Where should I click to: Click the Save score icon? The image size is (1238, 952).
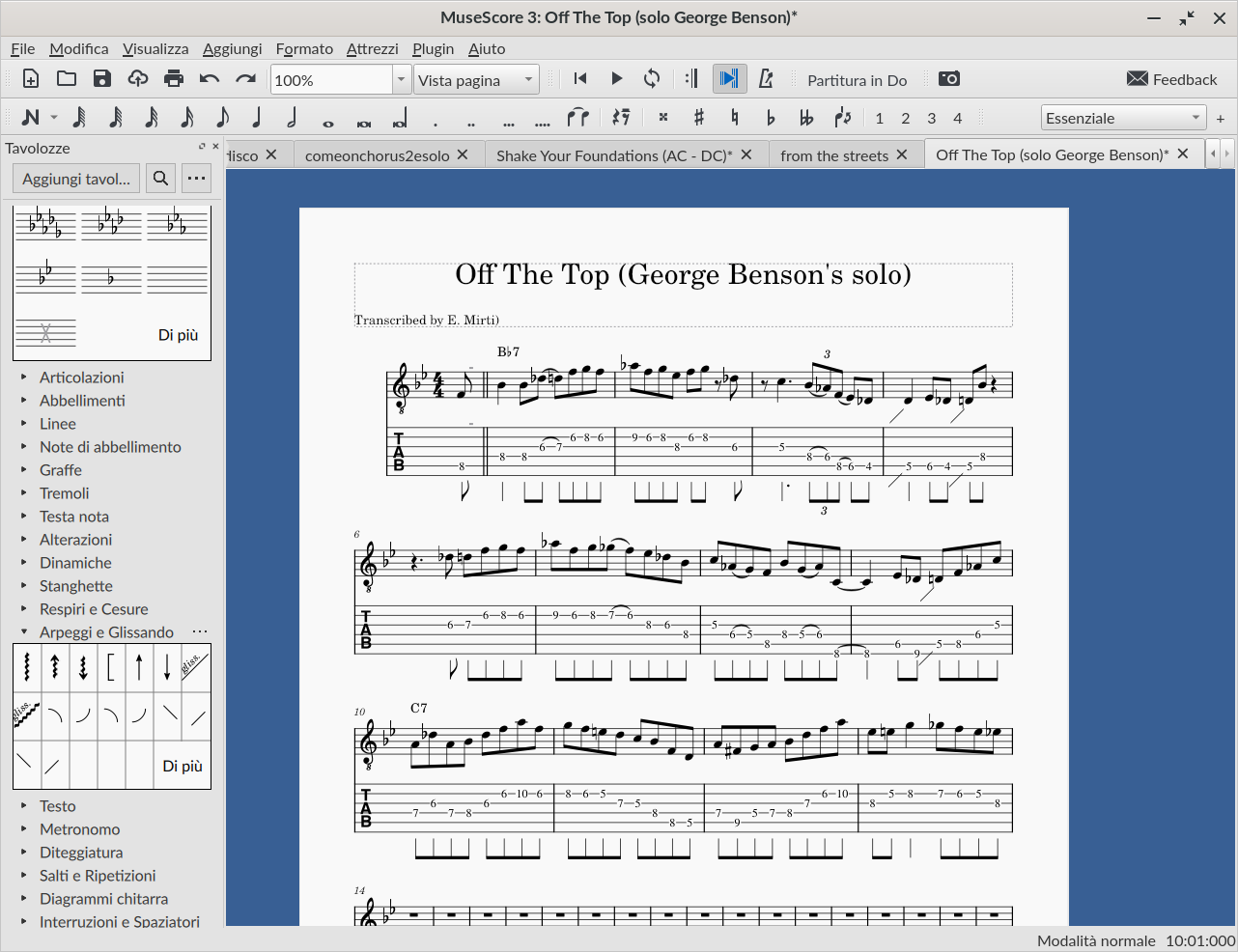tap(102, 79)
